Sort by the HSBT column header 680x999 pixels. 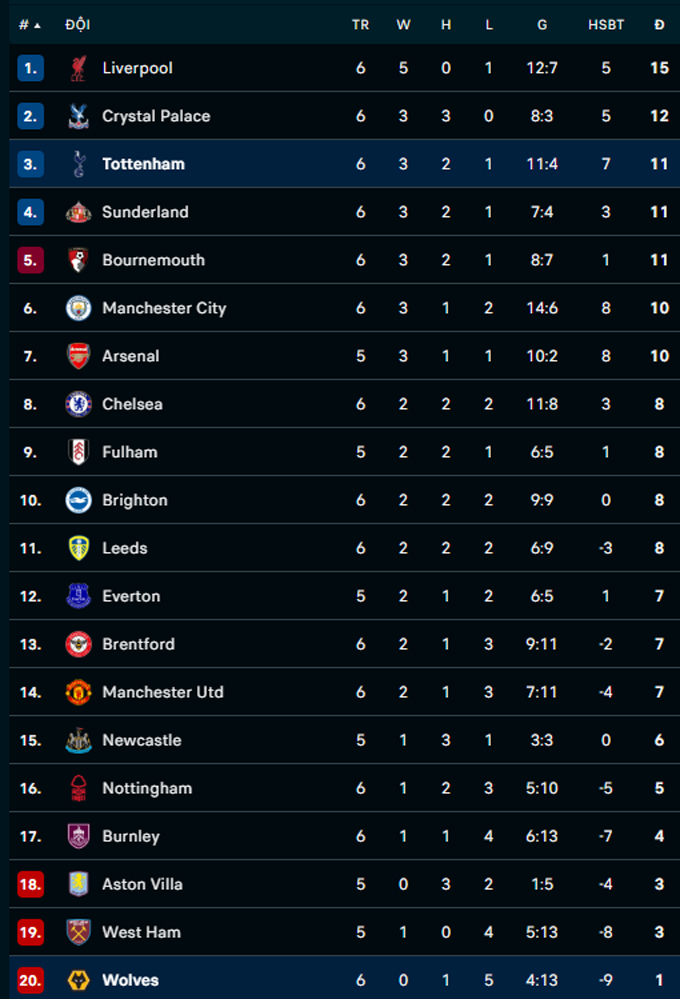(606, 25)
